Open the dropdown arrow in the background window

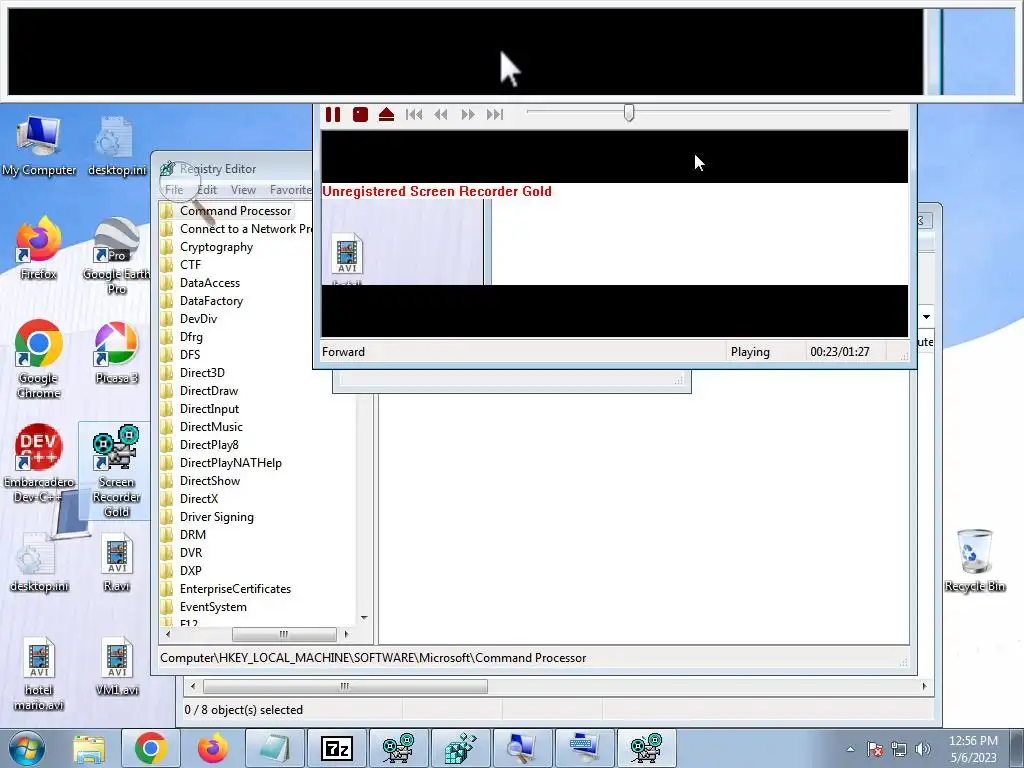pos(926,317)
